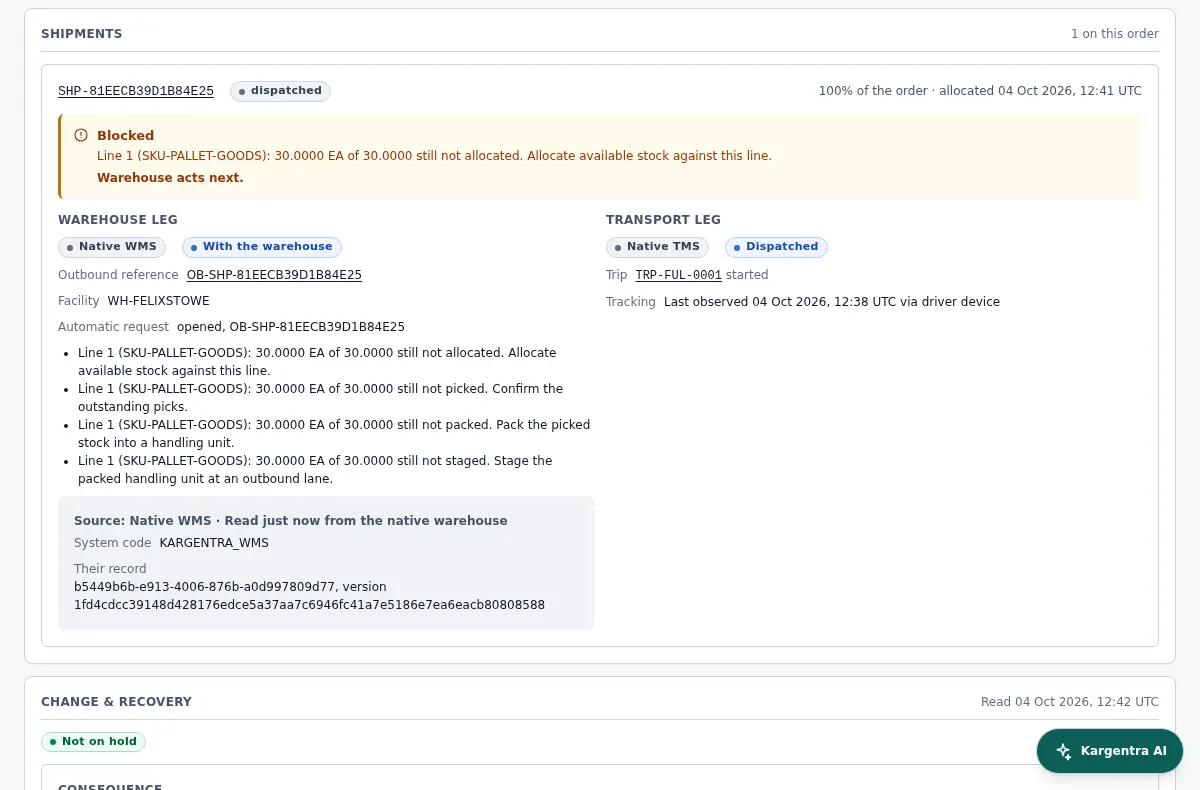Open trip TRP-FUL-0001 link
This screenshot has height=790, width=1200.
[678, 275]
